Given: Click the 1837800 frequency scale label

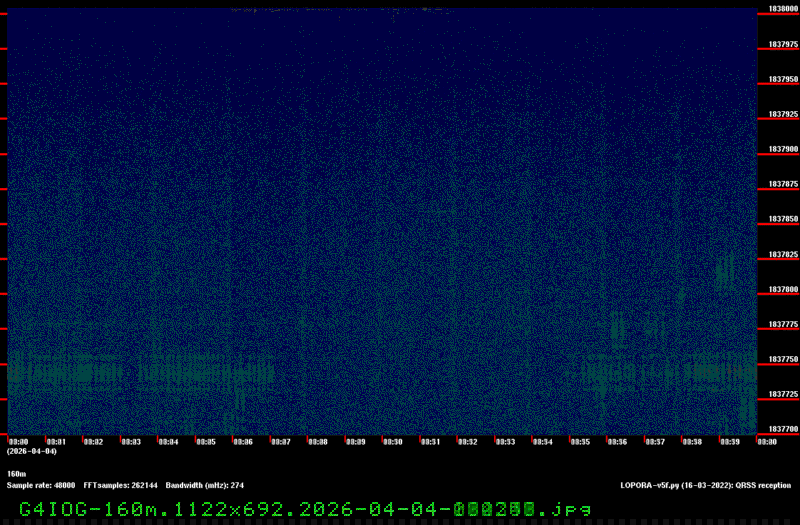Looking at the screenshot, I should 782,289.
